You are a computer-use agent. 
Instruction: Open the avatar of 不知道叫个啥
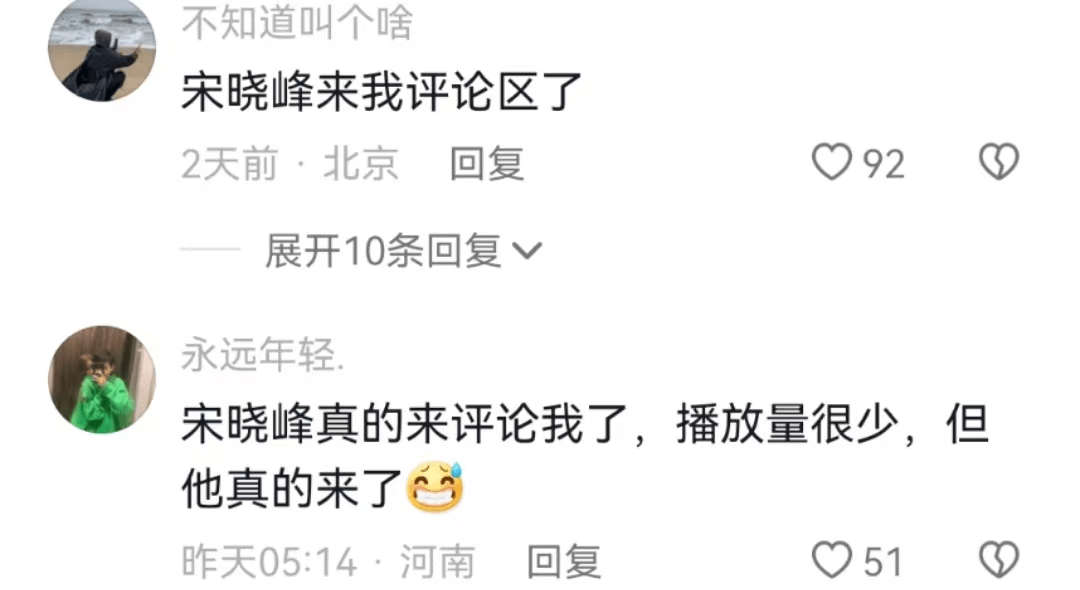pyautogui.click(x=102, y=50)
